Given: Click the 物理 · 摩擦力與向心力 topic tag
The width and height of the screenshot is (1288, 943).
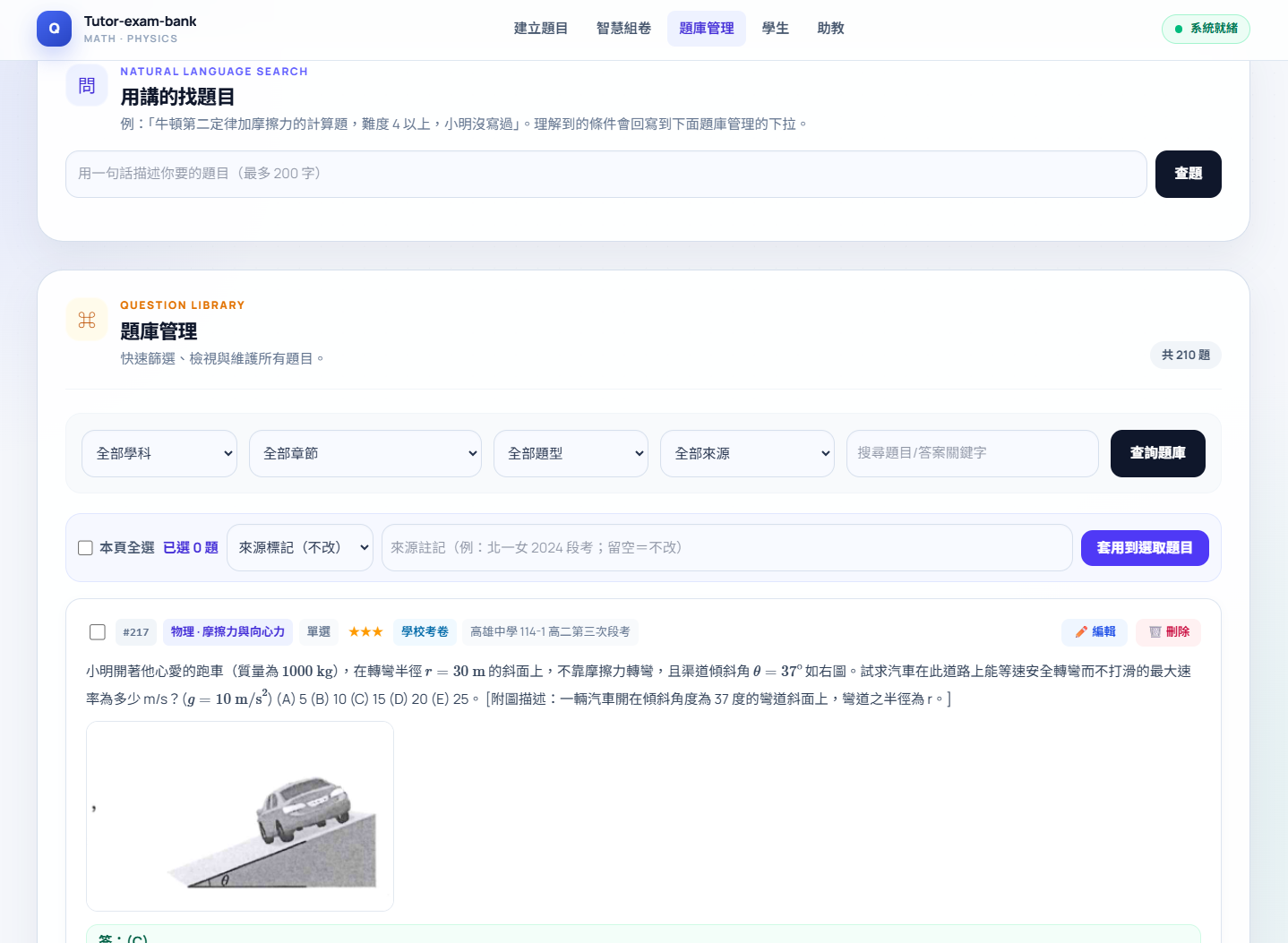Looking at the screenshot, I should [228, 632].
